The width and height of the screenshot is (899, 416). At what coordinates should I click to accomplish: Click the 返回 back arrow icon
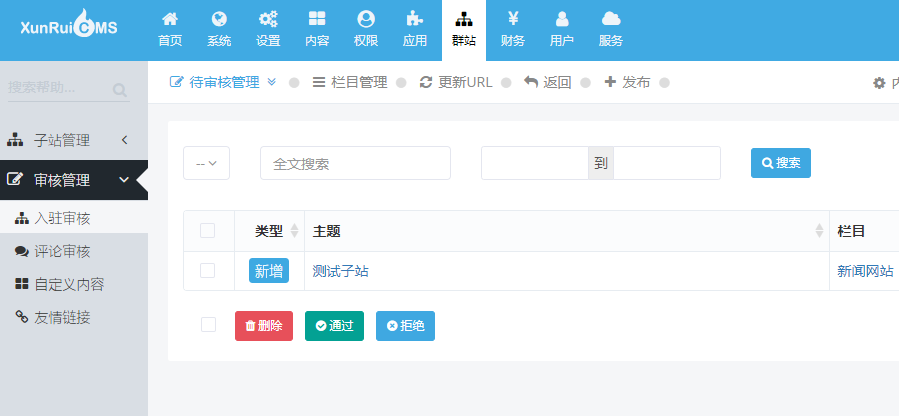(x=531, y=83)
